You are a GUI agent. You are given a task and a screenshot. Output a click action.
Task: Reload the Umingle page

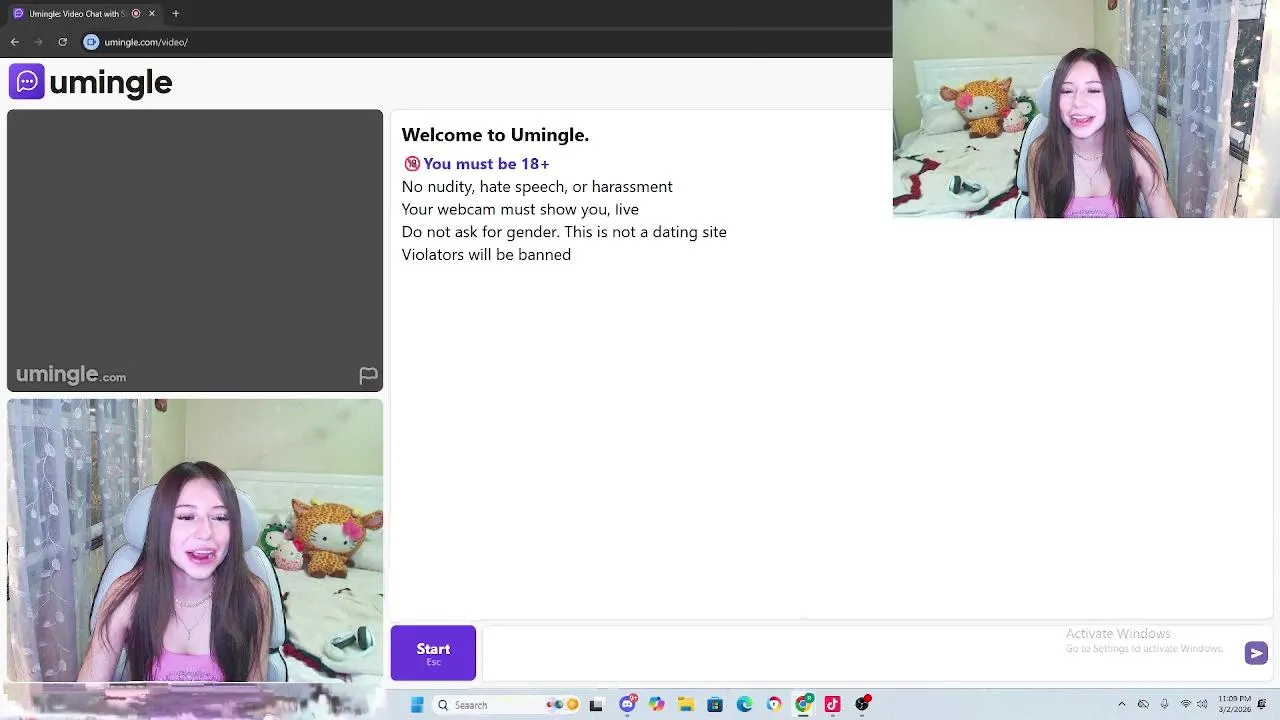62,42
